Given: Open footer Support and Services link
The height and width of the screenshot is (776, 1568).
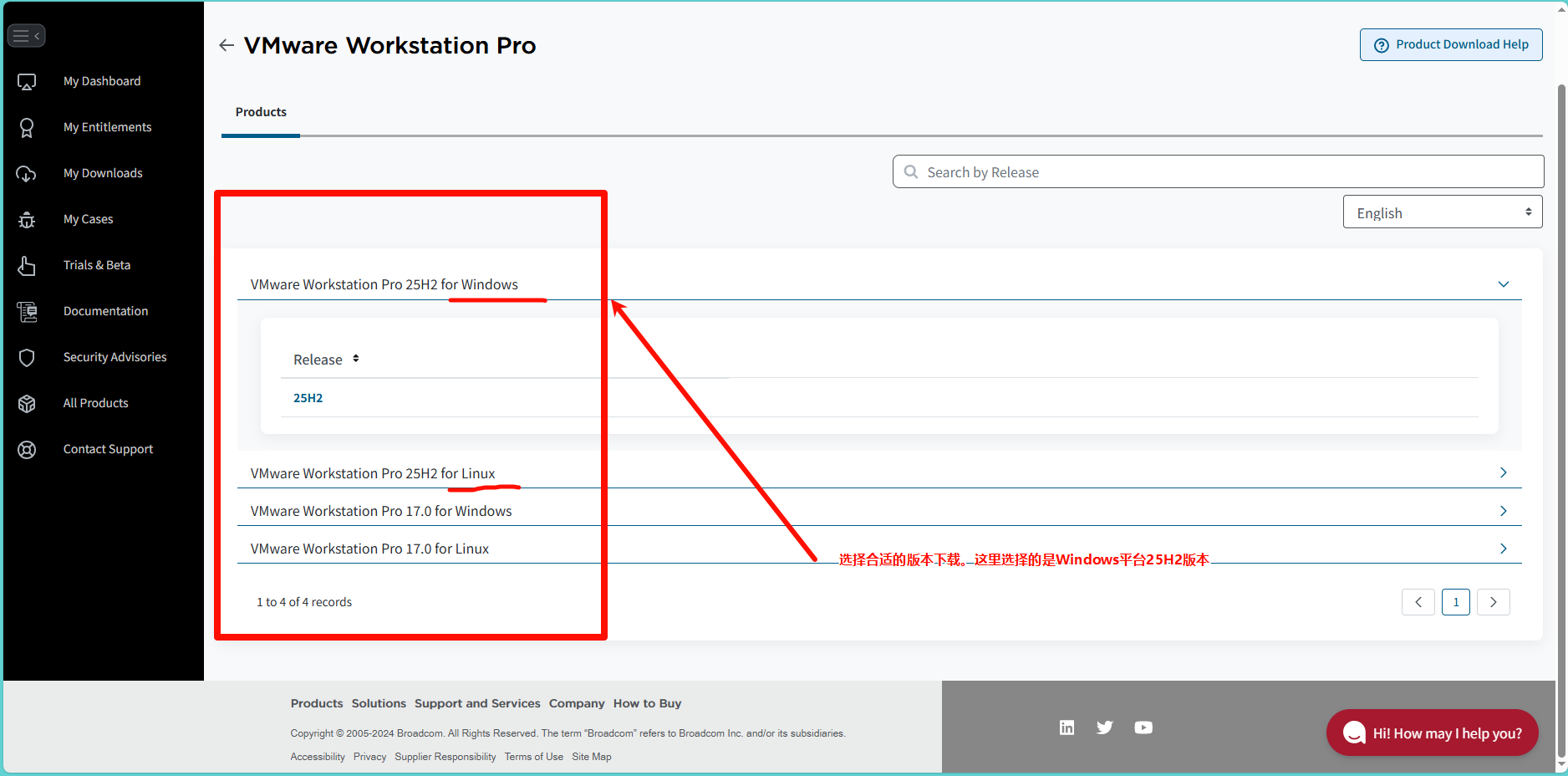Looking at the screenshot, I should [x=477, y=703].
